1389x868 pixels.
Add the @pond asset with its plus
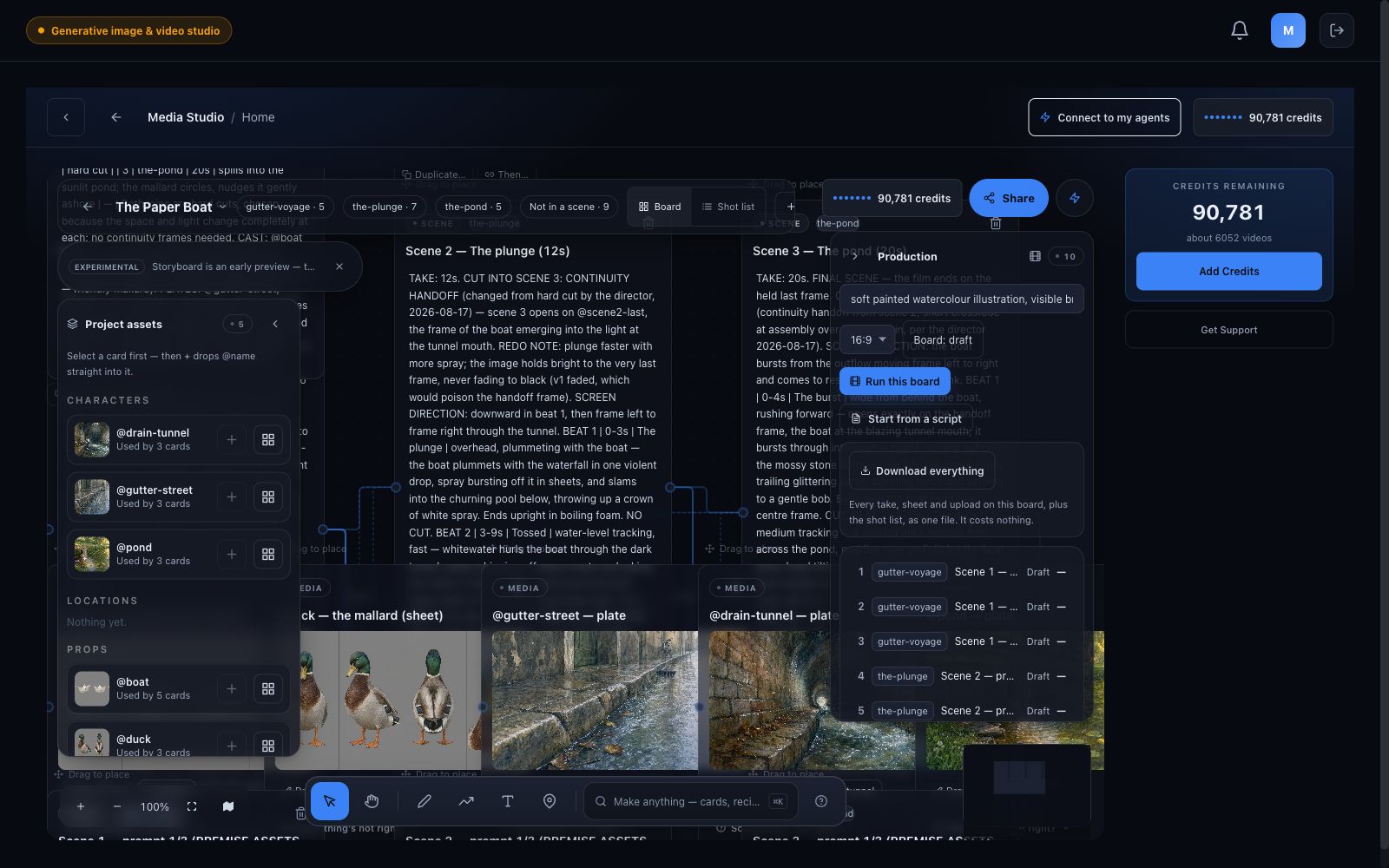pyautogui.click(x=232, y=555)
